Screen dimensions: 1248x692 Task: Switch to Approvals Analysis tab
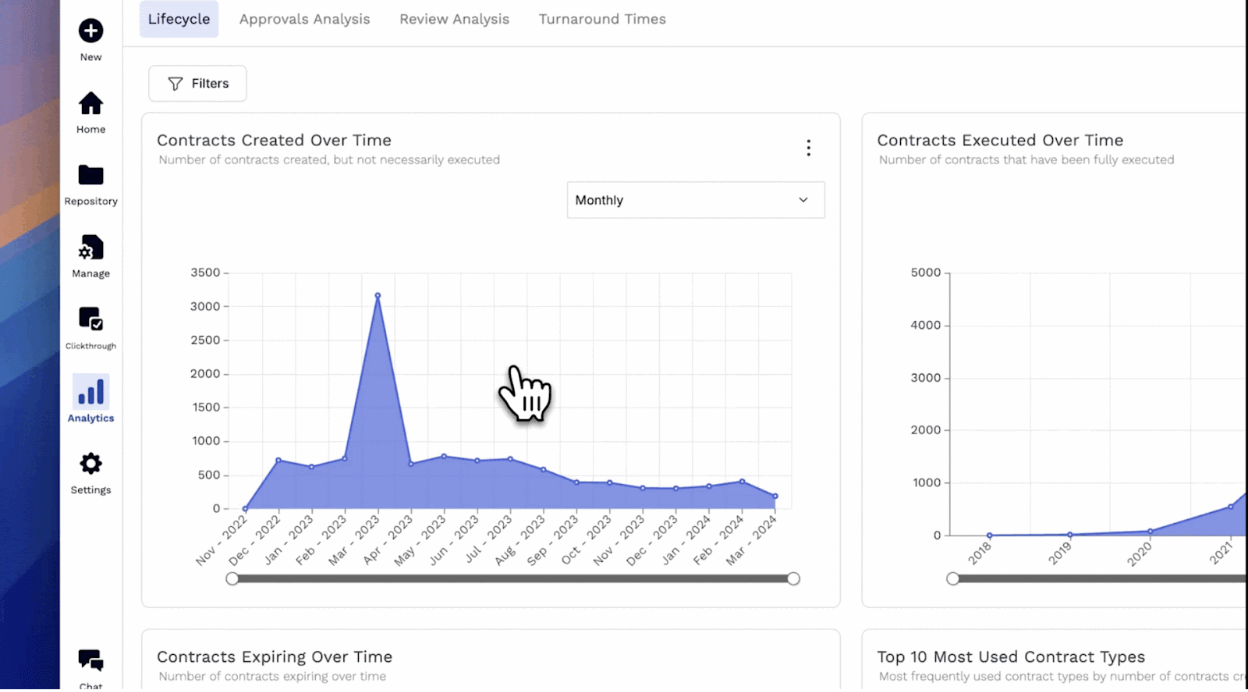click(304, 19)
